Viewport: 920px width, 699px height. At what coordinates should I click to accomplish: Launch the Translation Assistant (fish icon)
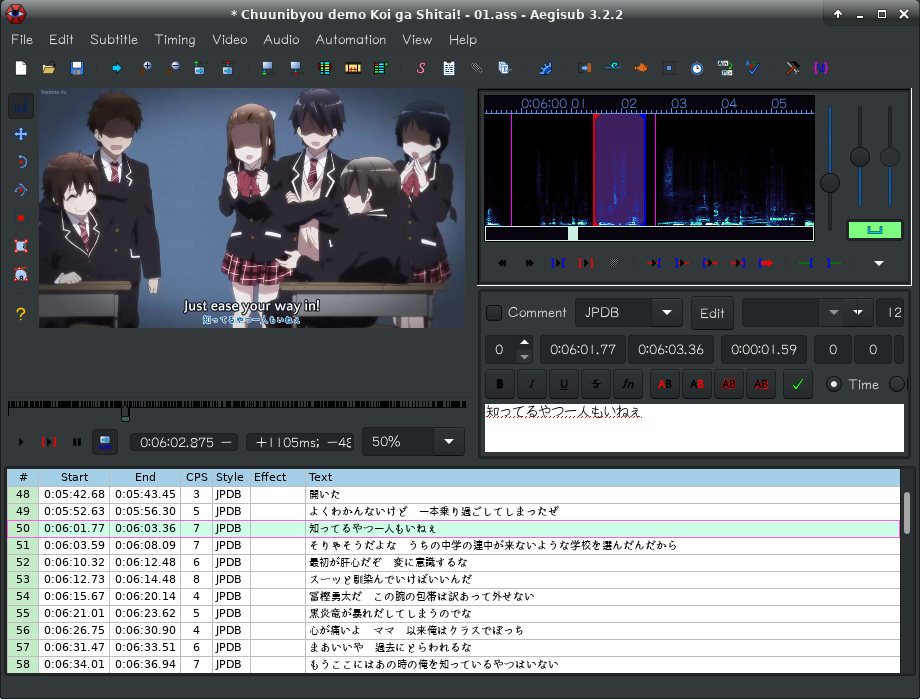641,68
